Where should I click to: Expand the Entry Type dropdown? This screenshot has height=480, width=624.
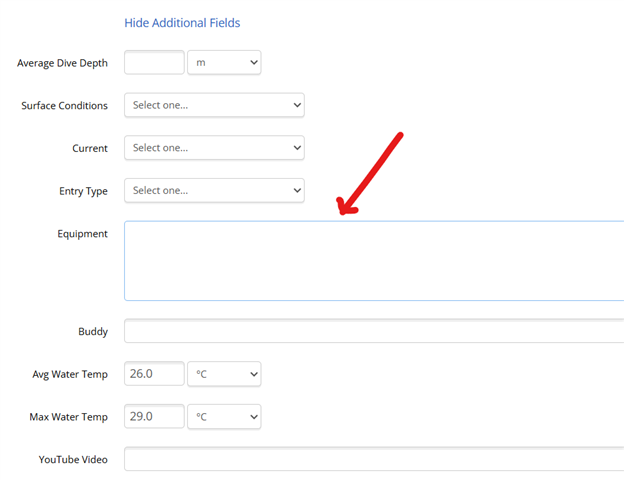coord(214,191)
